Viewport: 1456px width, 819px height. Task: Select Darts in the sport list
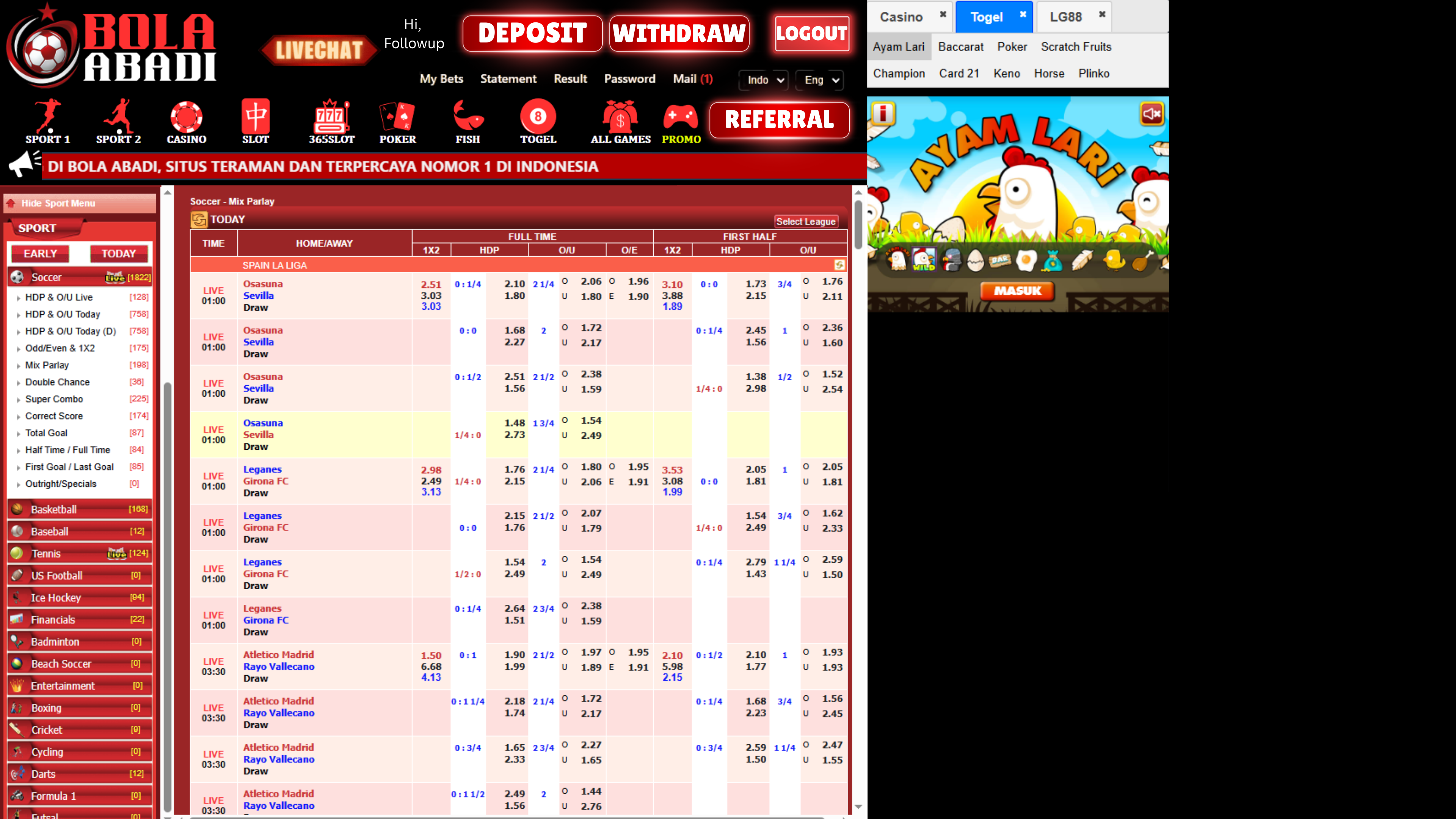coord(80,774)
